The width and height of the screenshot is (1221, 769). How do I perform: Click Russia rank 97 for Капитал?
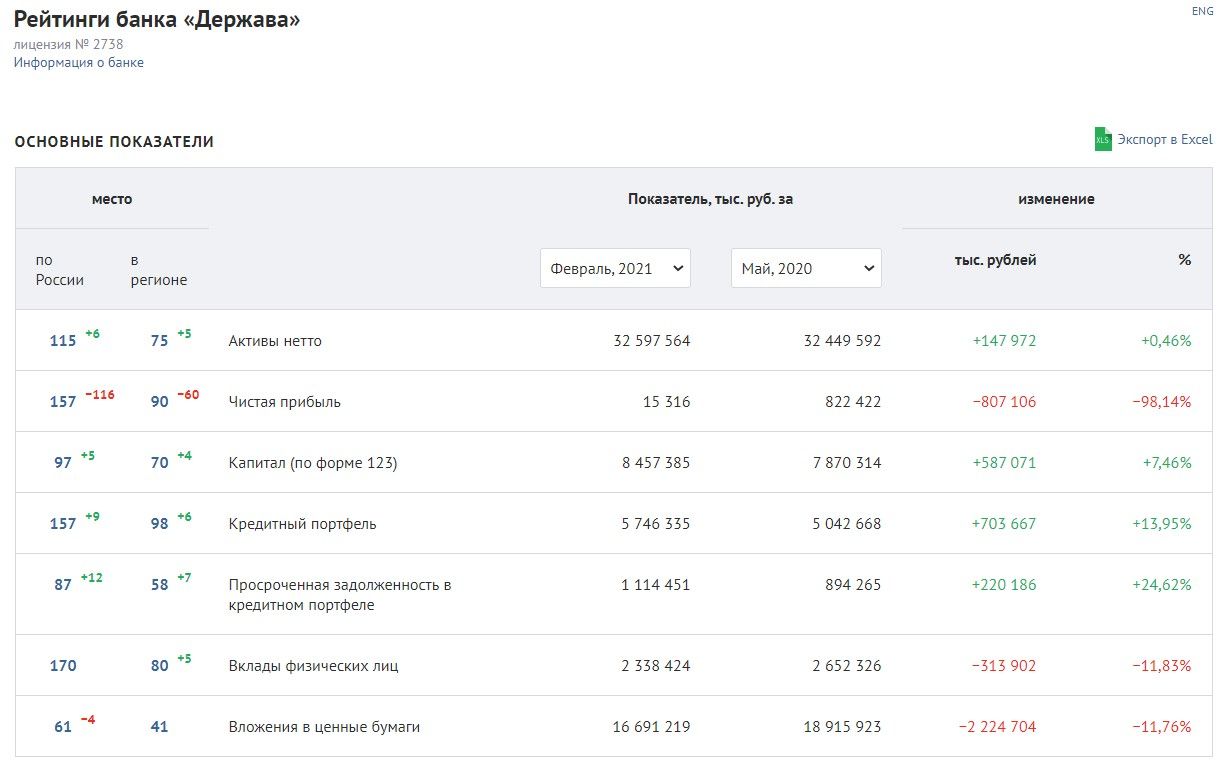coord(63,463)
